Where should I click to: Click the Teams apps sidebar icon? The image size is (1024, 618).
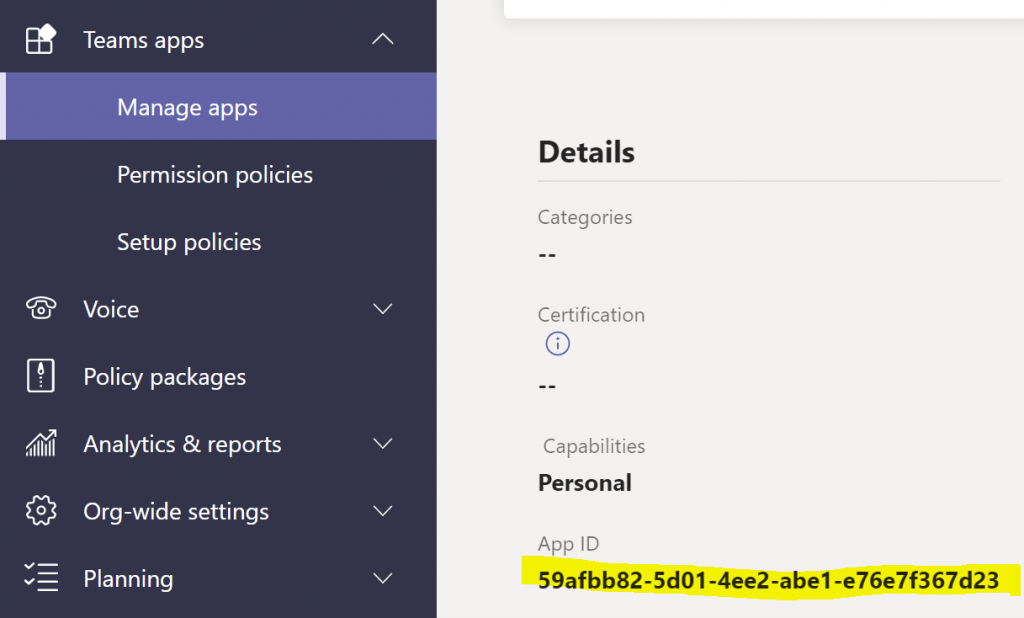(40, 40)
